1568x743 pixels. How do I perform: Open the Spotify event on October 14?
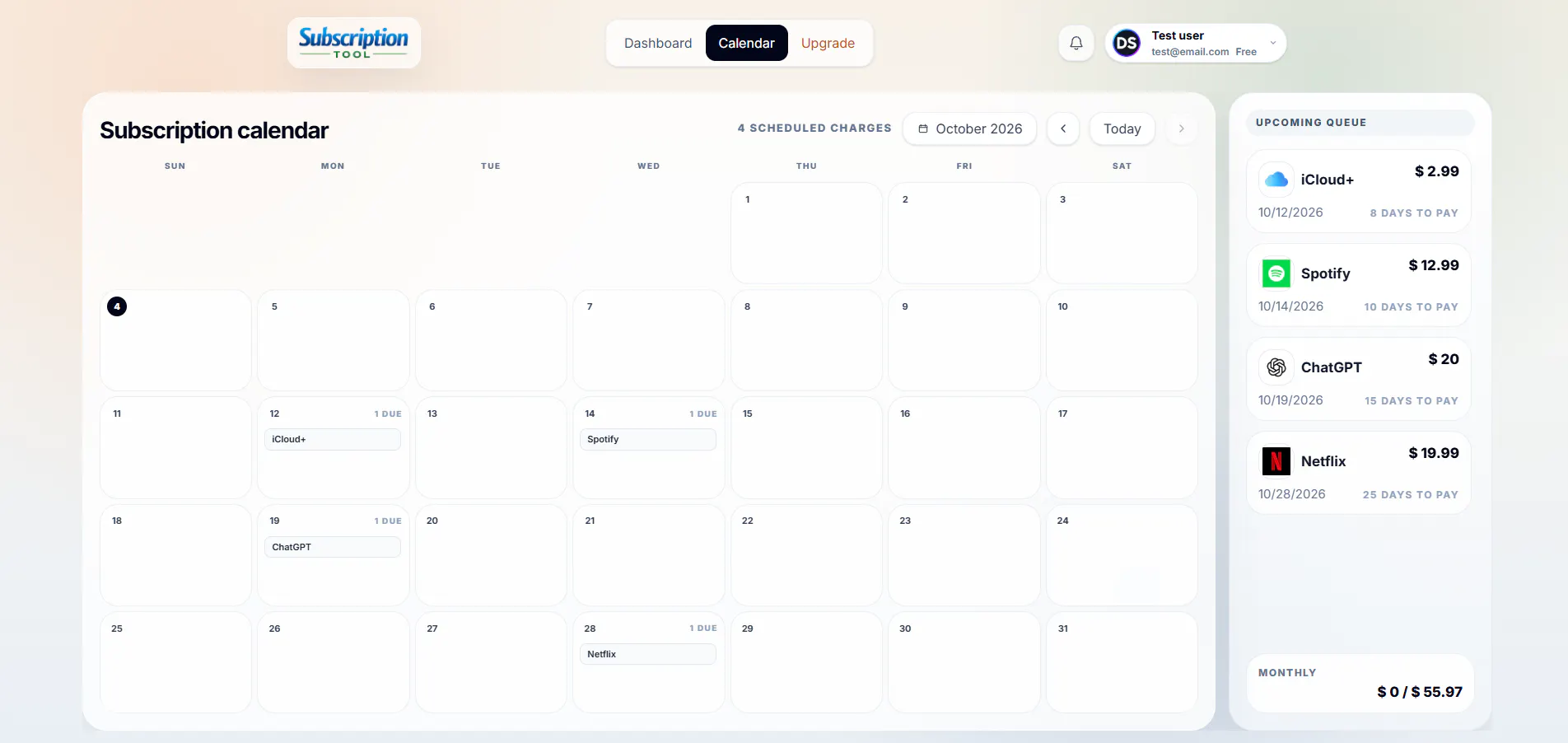[648, 439]
